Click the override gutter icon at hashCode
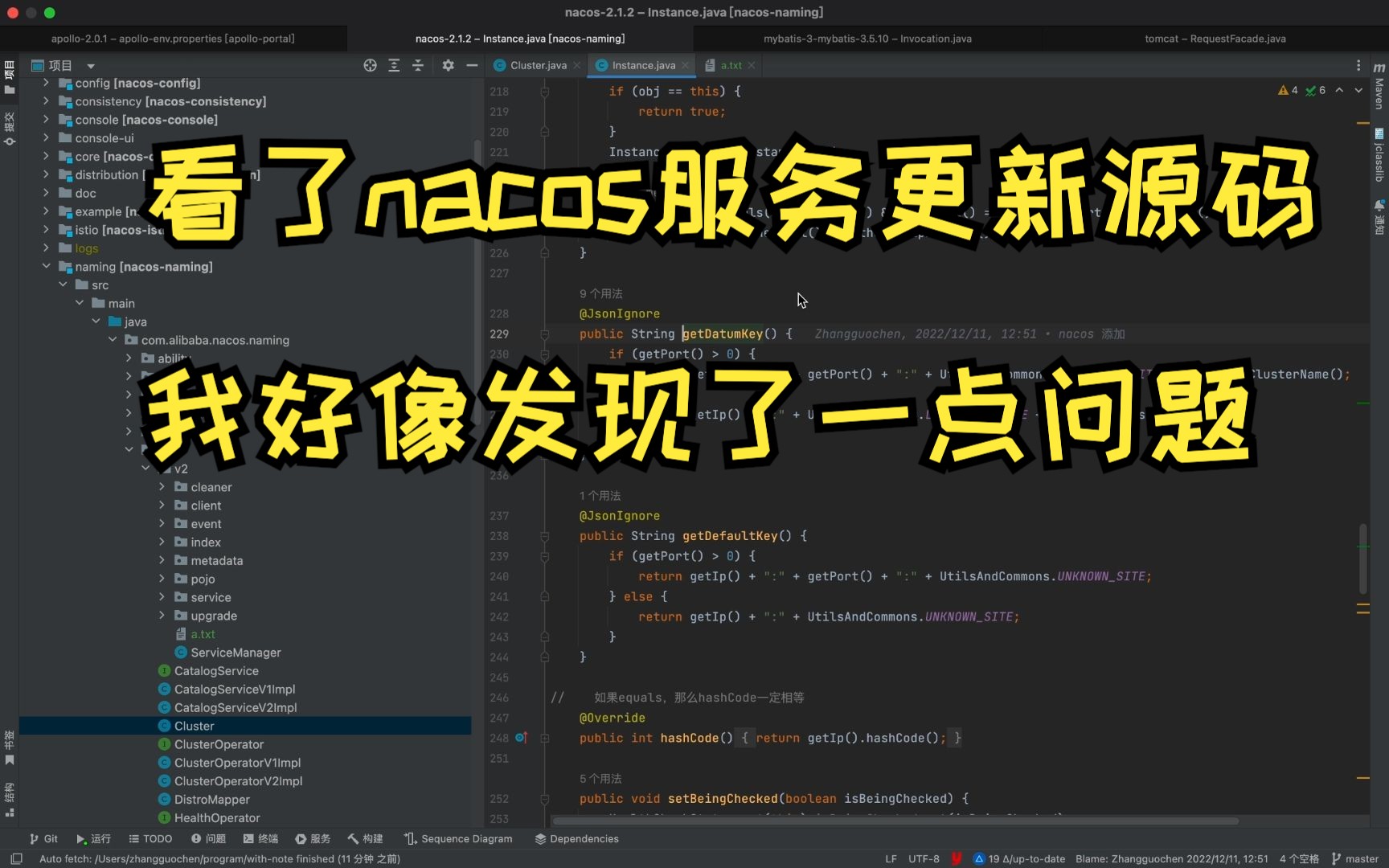Image resolution: width=1389 pixels, height=868 pixels. 521,738
